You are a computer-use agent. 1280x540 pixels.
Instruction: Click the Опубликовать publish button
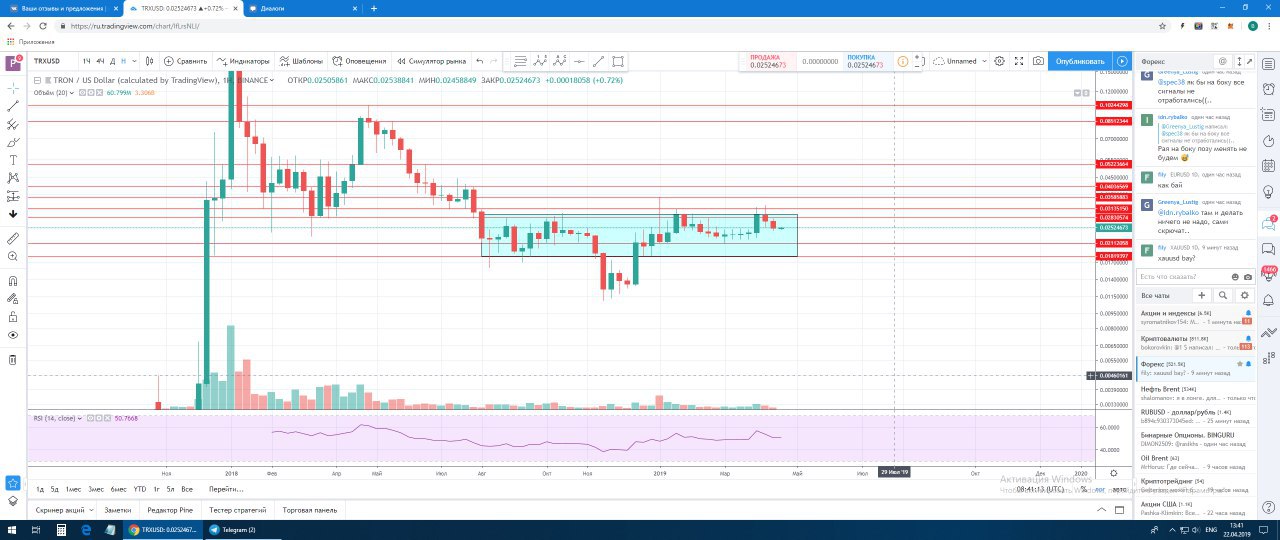point(1080,61)
